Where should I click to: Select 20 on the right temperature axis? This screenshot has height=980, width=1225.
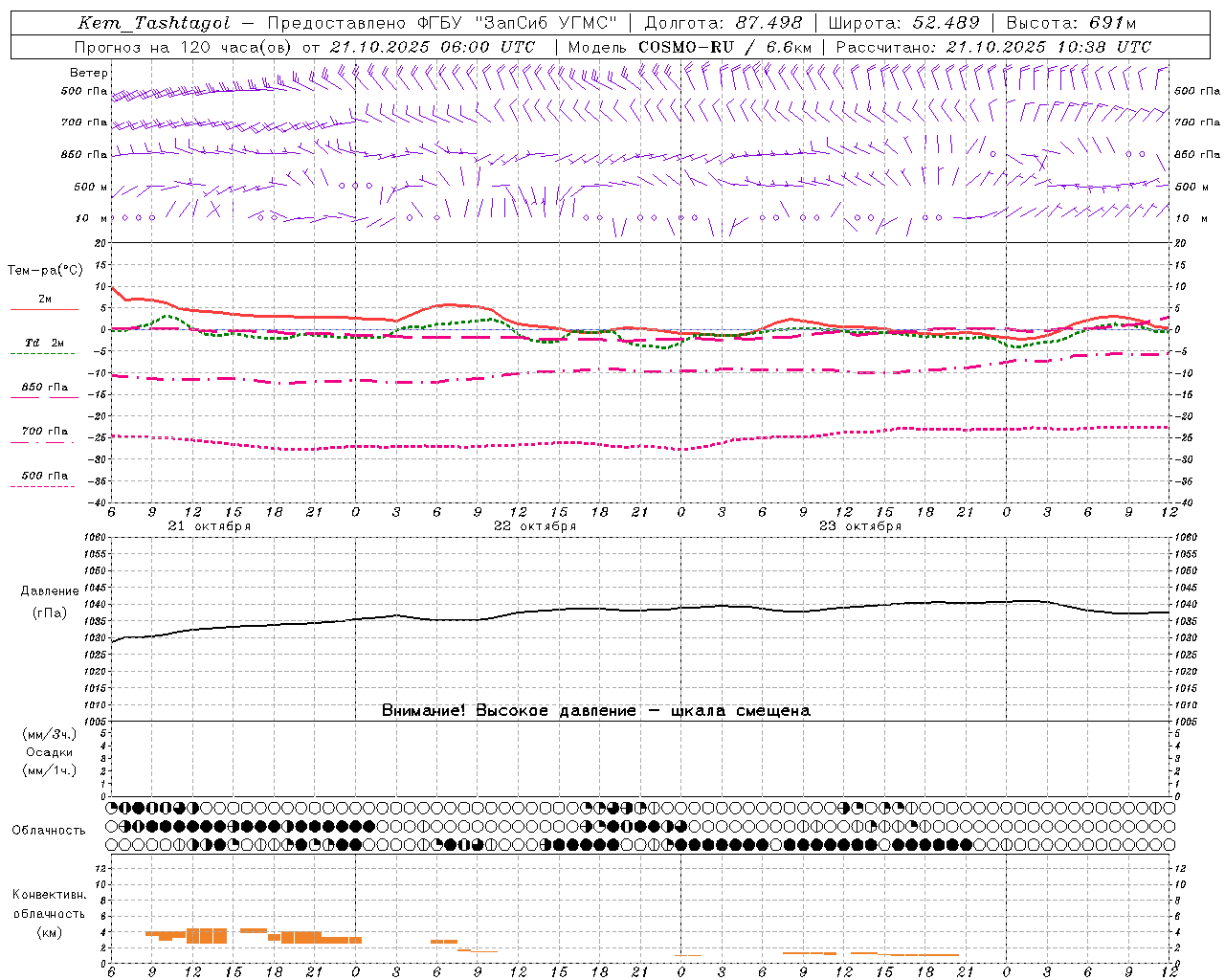coord(1180,243)
